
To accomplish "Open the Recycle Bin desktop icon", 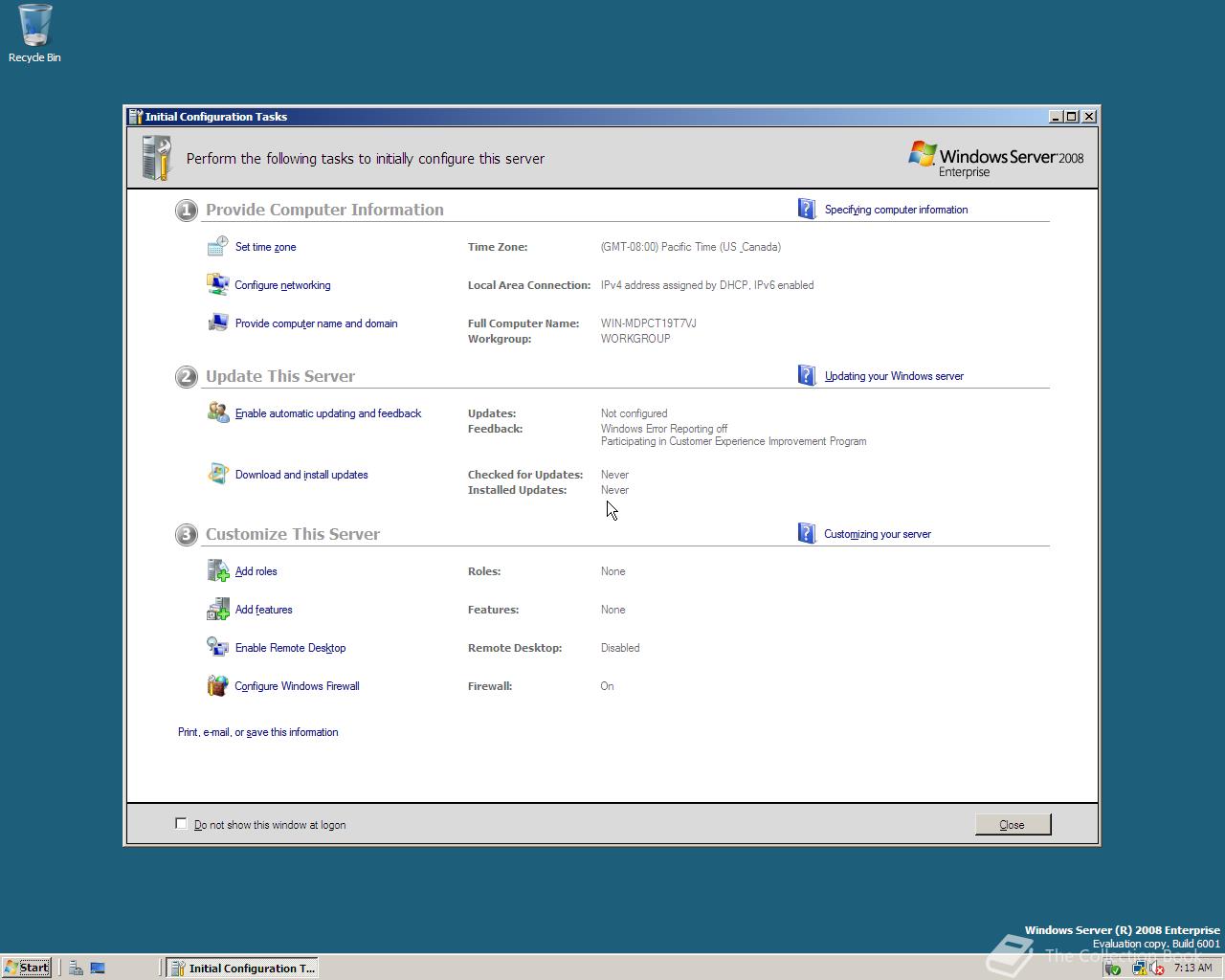I will [x=34, y=33].
